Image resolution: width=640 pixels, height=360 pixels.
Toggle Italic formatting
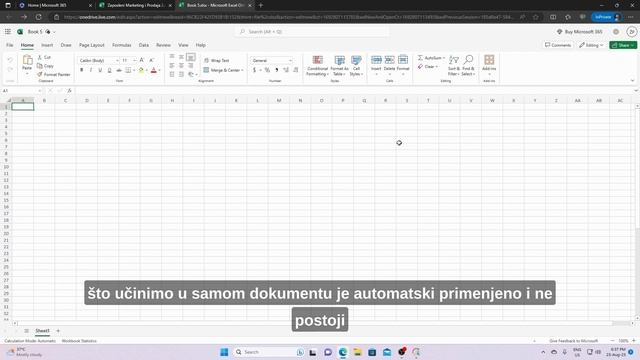[91, 70]
